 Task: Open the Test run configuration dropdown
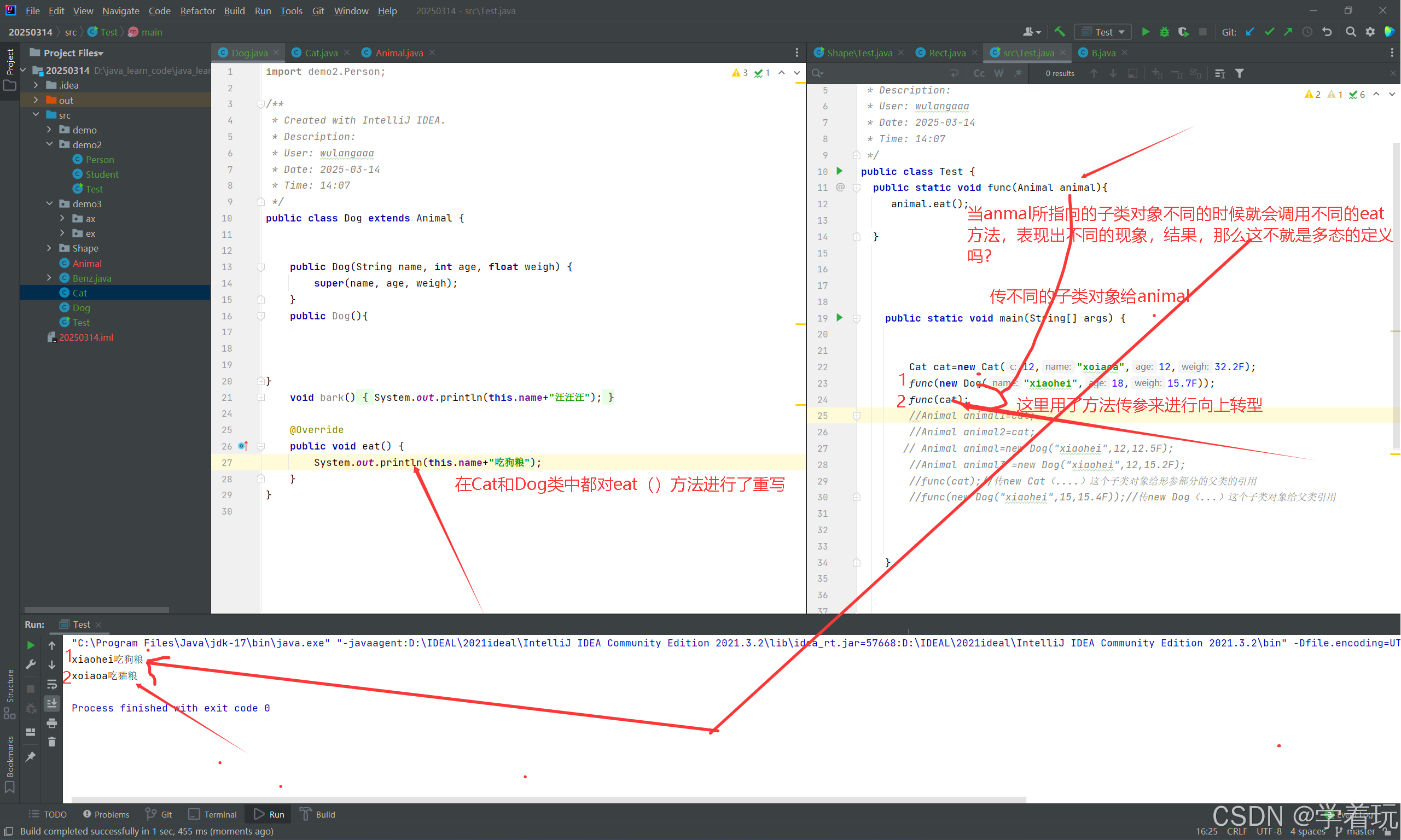pyautogui.click(x=1103, y=32)
